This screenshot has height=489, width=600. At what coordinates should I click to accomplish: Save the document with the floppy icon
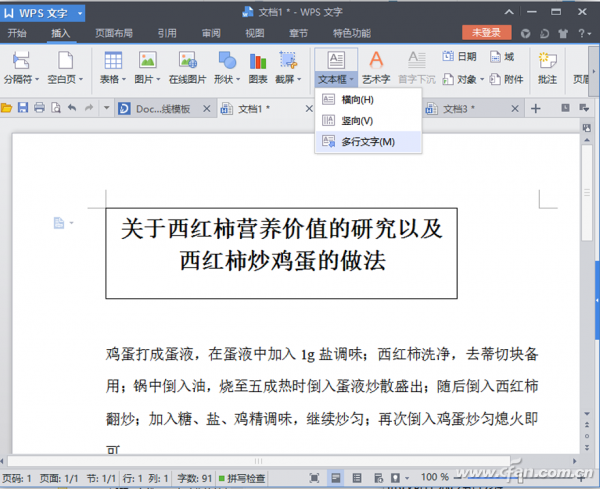(23, 108)
